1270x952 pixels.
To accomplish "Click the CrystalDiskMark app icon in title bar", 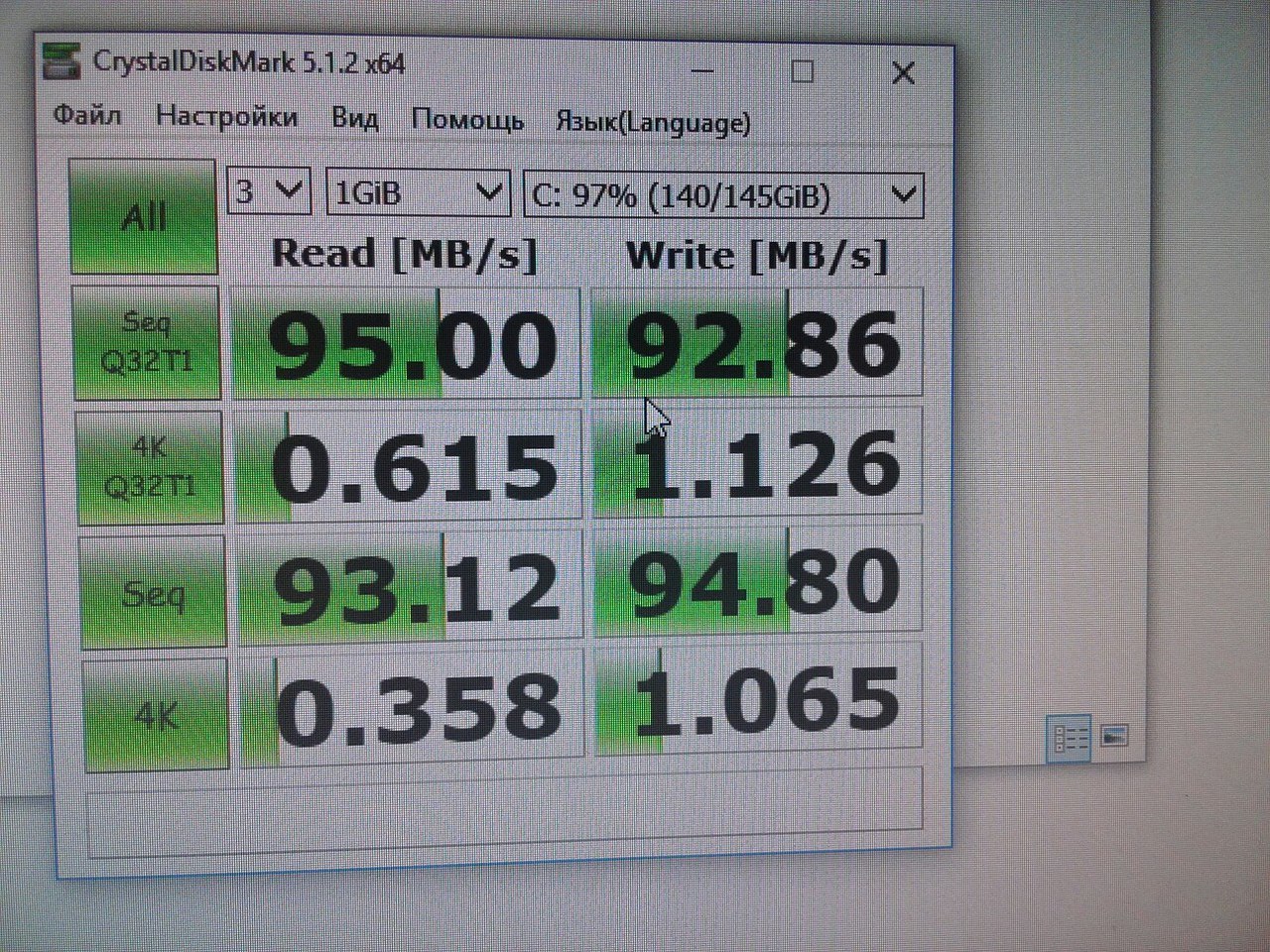I will (x=62, y=60).
